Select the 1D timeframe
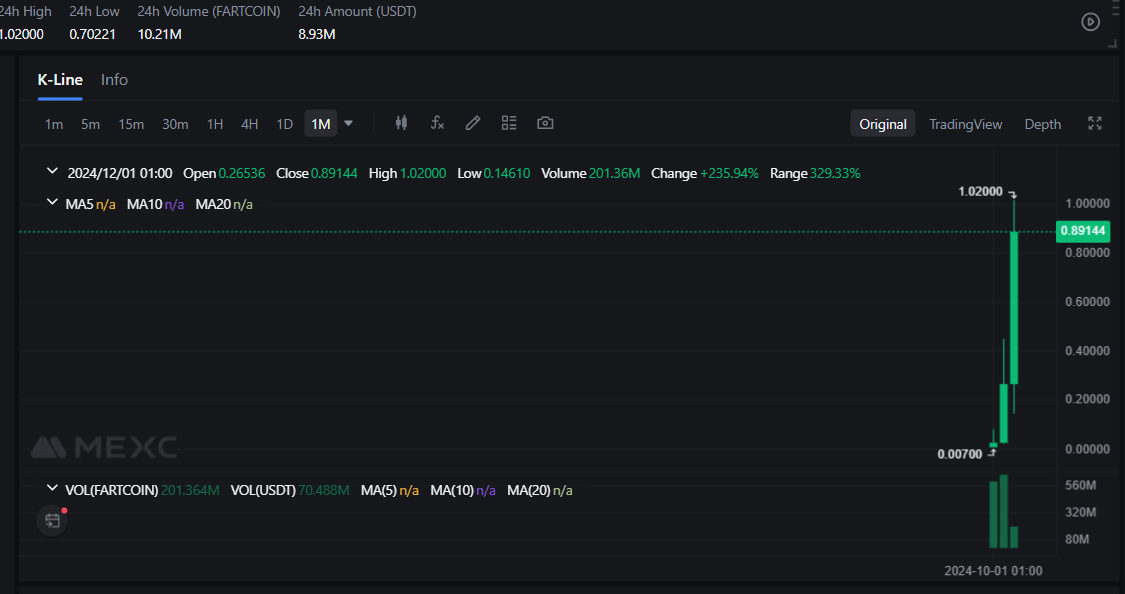The height and width of the screenshot is (594, 1125). click(285, 124)
